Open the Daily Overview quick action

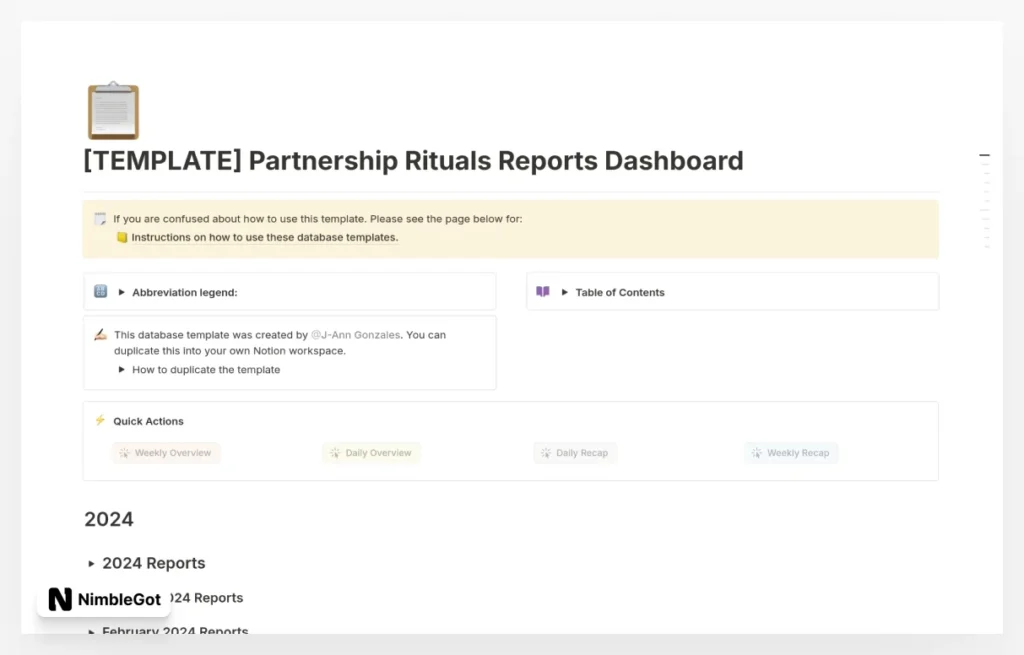pyautogui.click(x=371, y=452)
